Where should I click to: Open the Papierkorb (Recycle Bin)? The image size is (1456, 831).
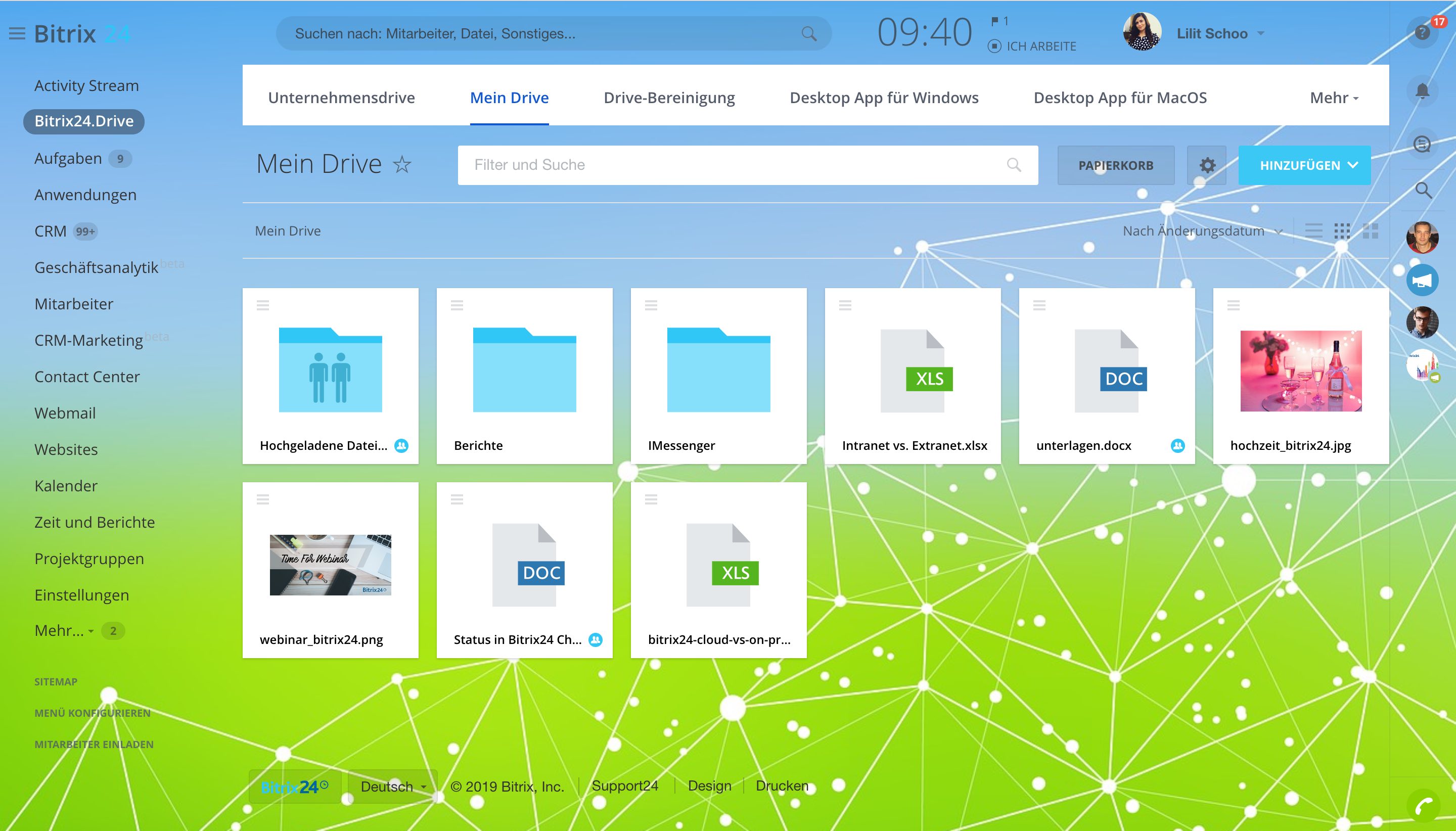pyautogui.click(x=1115, y=165)
